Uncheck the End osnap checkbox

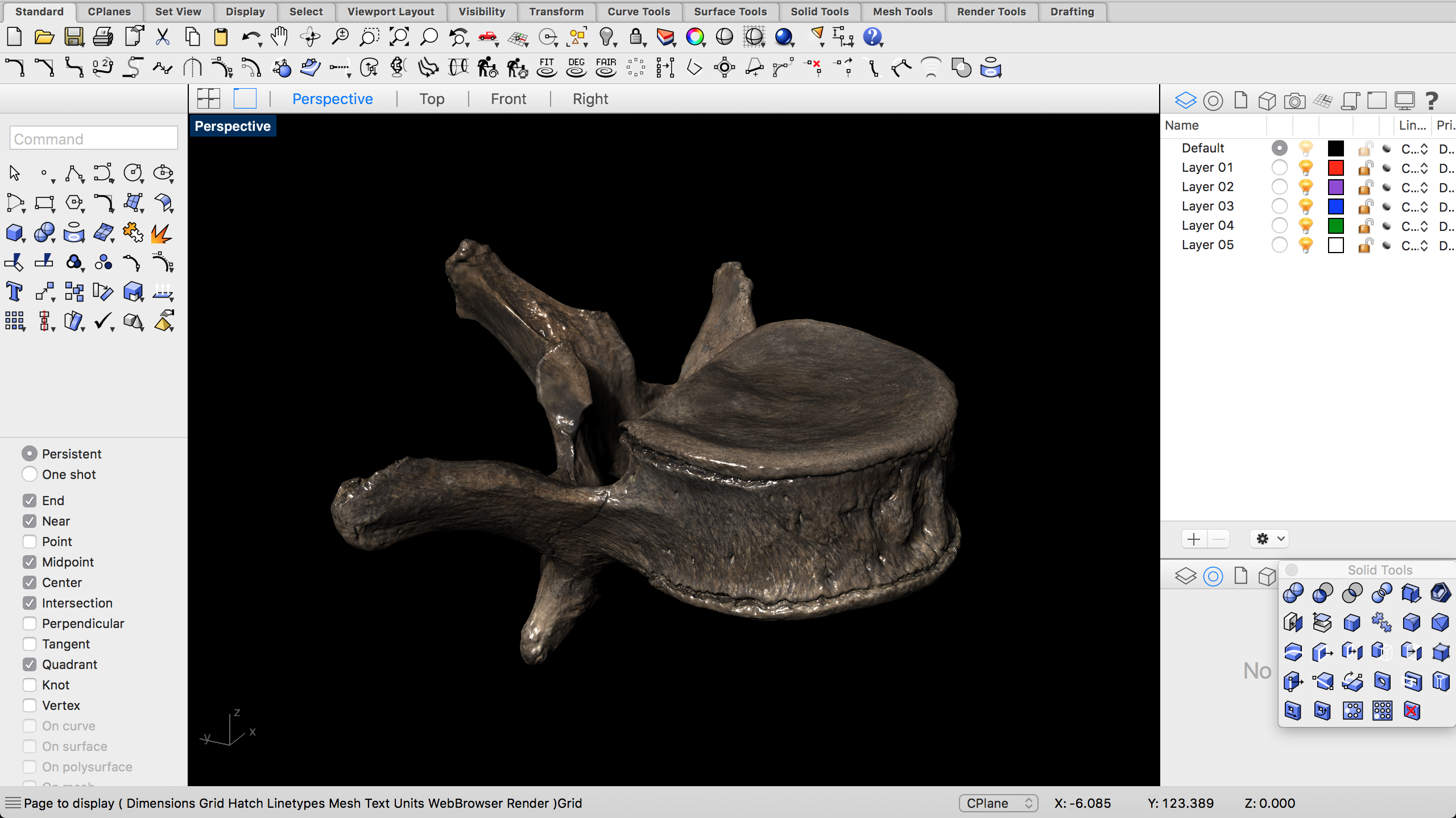(30, 501)
